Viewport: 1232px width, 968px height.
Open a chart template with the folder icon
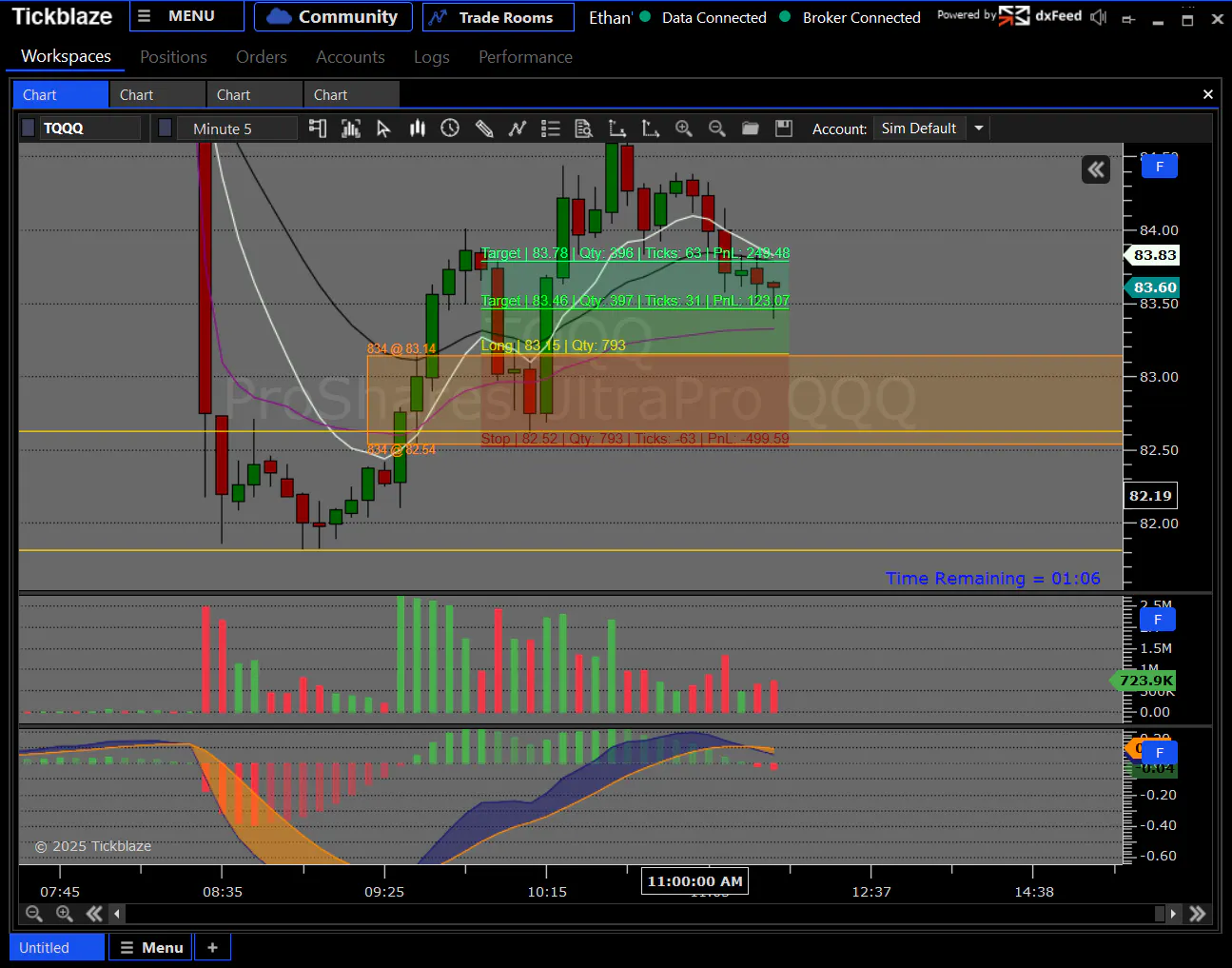coord(751,128)
